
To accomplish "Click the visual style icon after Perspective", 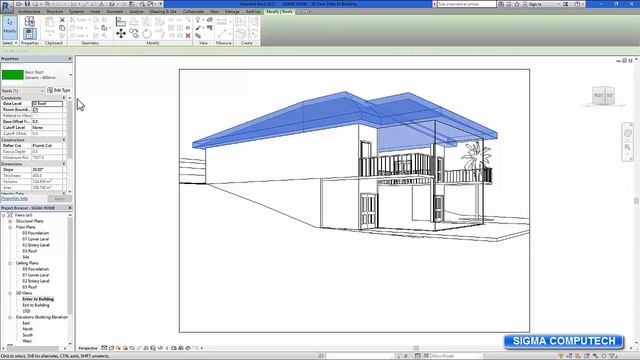I will point(111,348).
